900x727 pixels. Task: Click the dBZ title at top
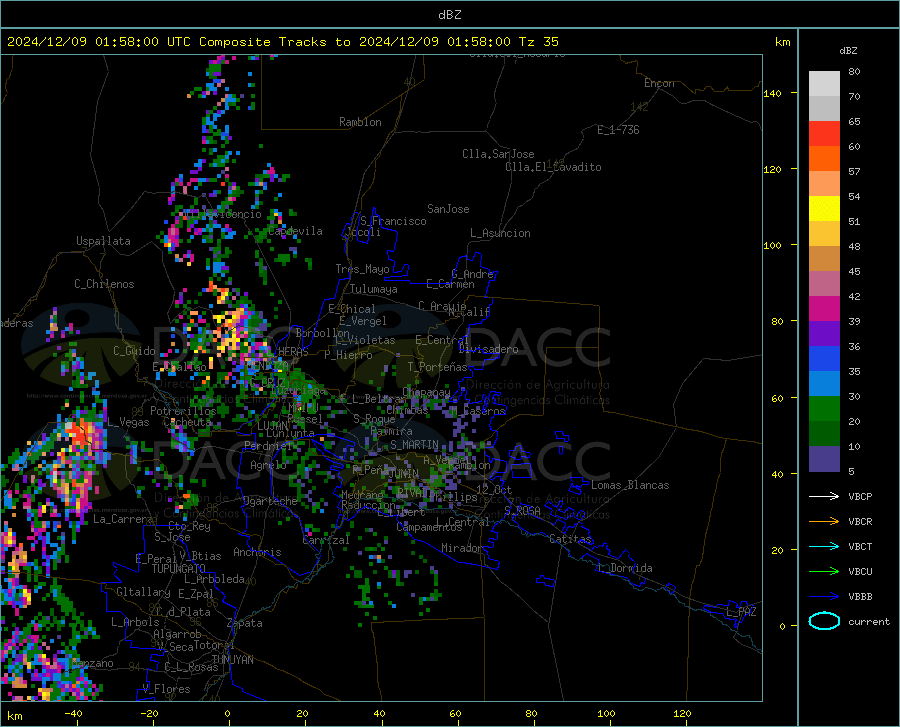click(449, 15)
